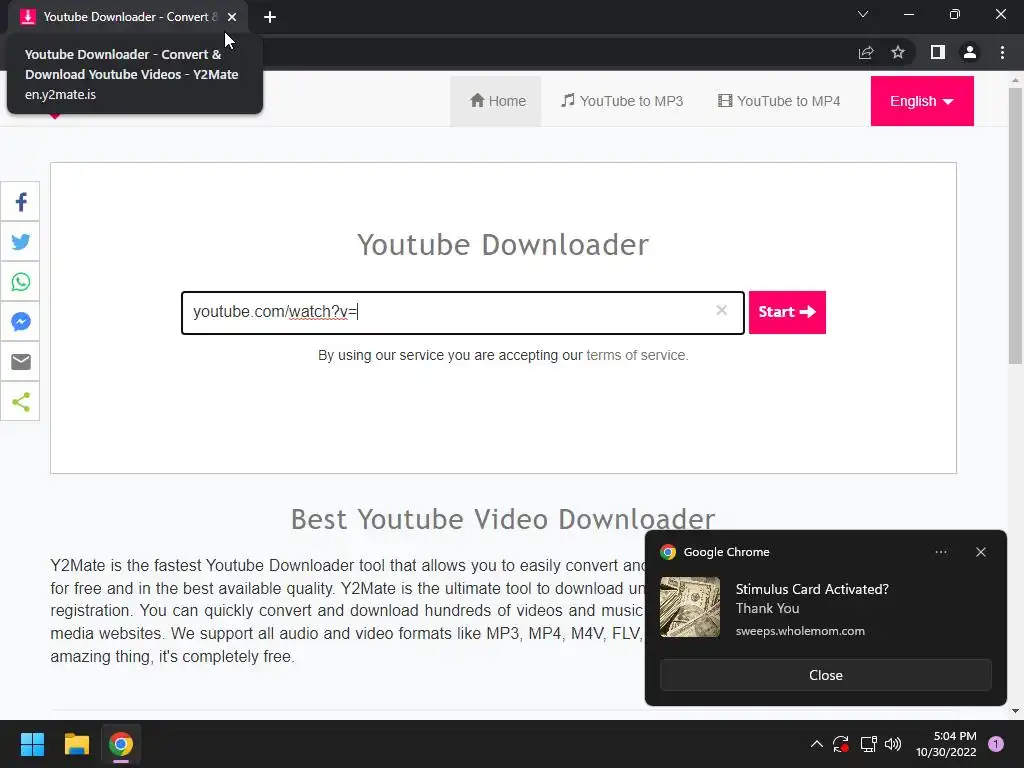Show hidden system tray icons
Image resolution: width=1024 pixels, height=768 pixels.
816,744
